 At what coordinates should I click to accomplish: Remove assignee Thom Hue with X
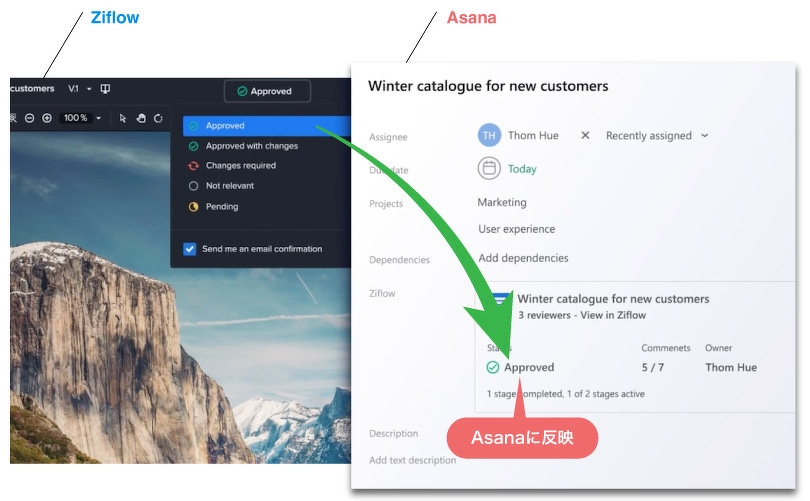tap(585, 135)
